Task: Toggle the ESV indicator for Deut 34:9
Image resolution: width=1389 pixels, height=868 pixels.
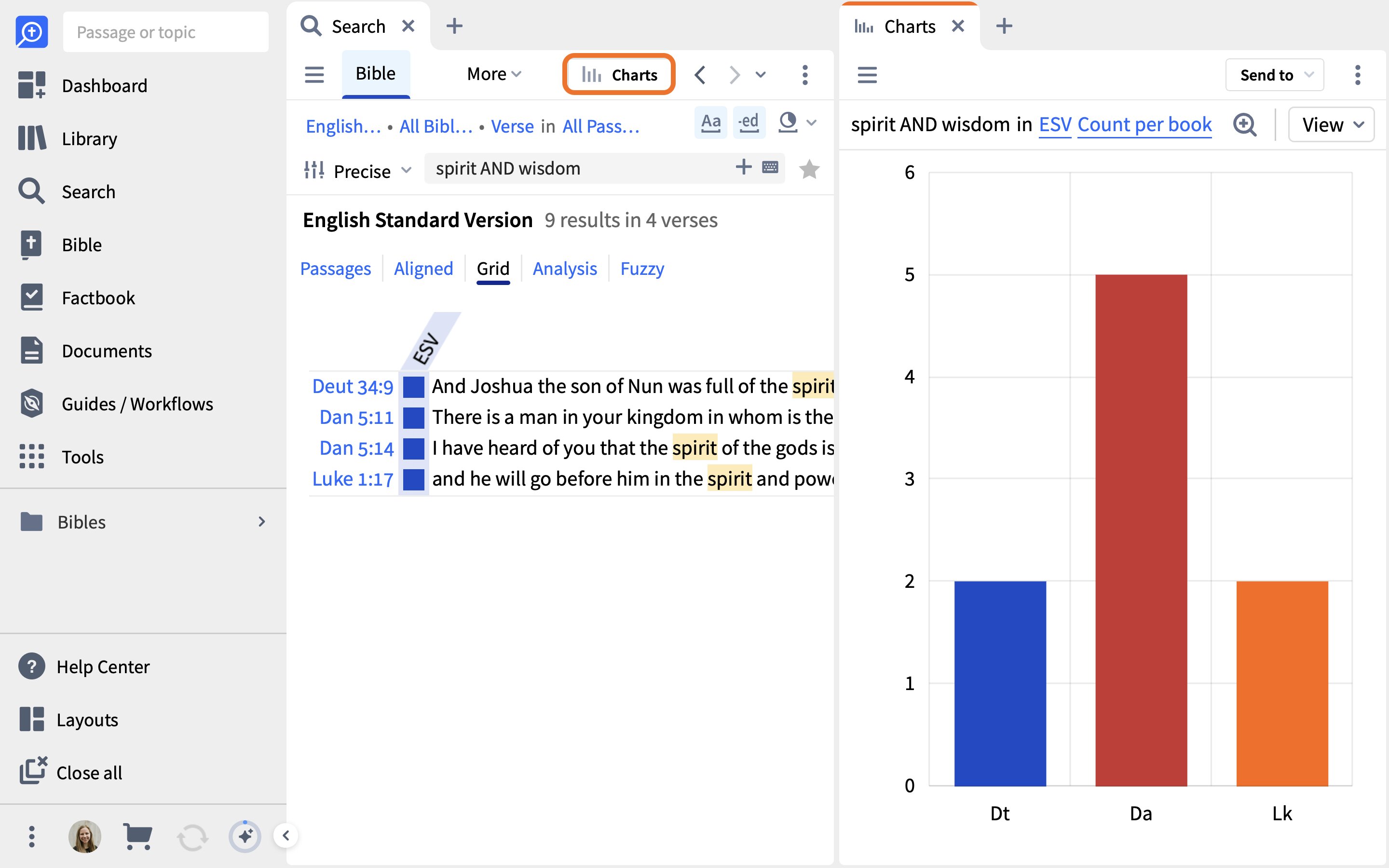Action: (x=413, y=387)
